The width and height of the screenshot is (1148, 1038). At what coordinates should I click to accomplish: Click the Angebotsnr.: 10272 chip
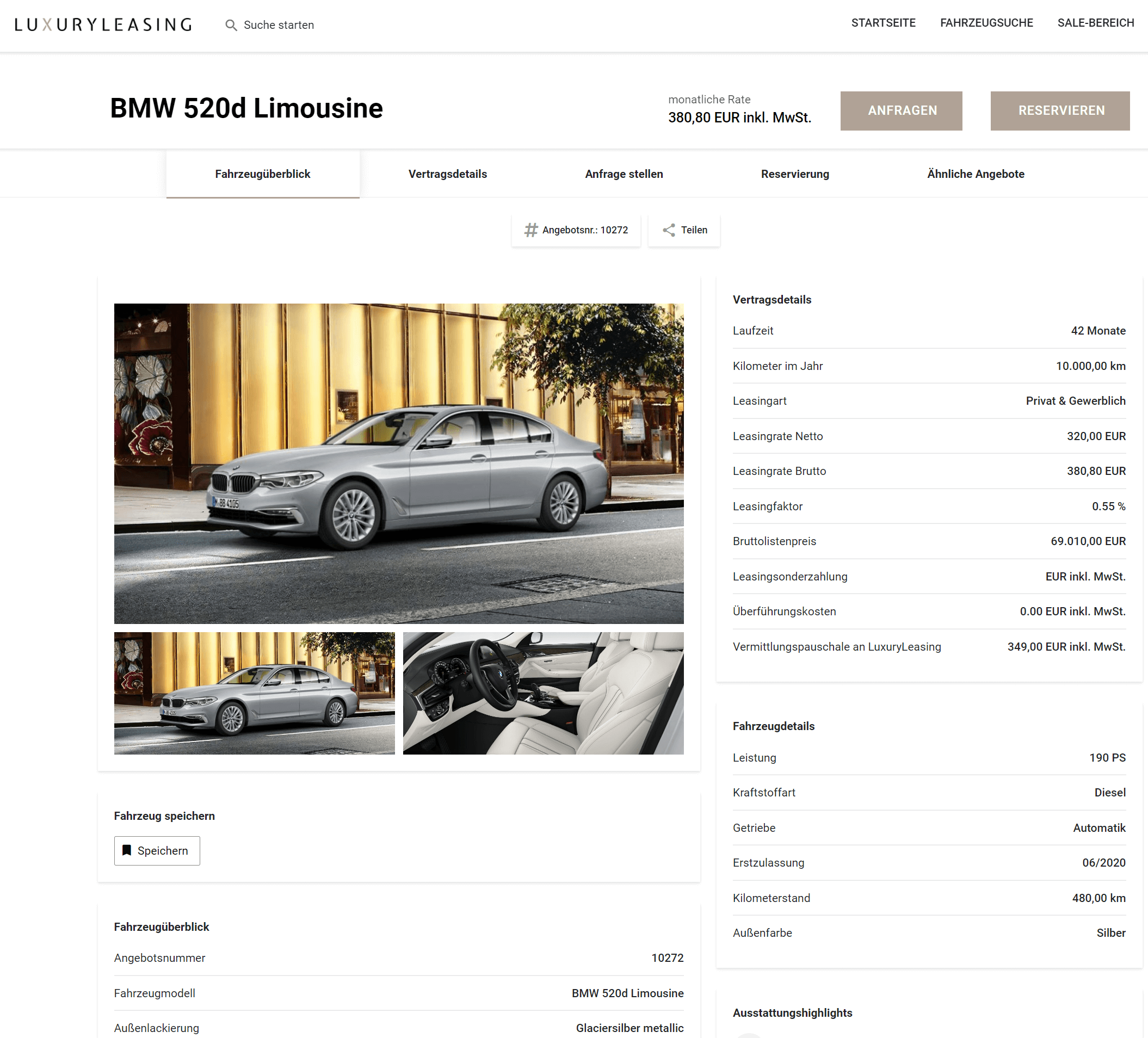pos(576,230)
